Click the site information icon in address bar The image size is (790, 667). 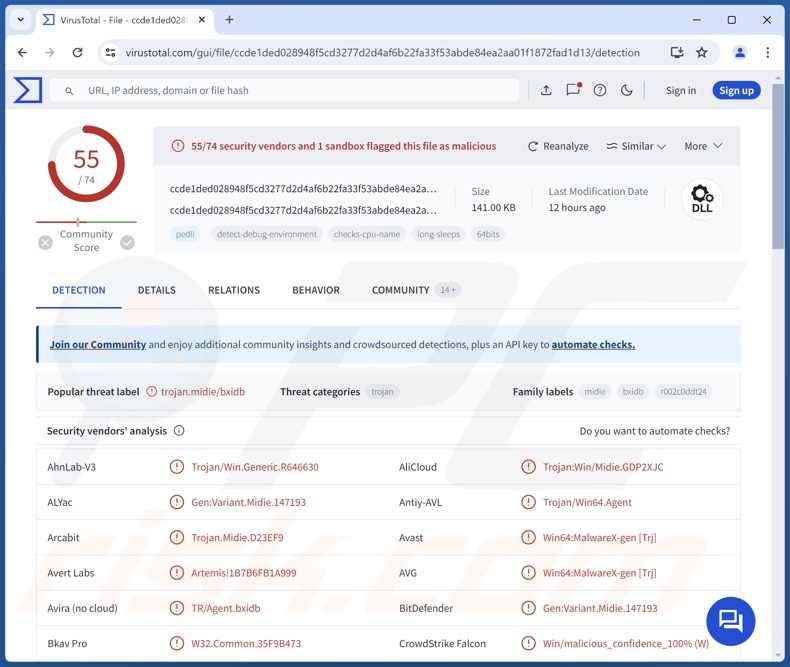(x=110, y=52)
